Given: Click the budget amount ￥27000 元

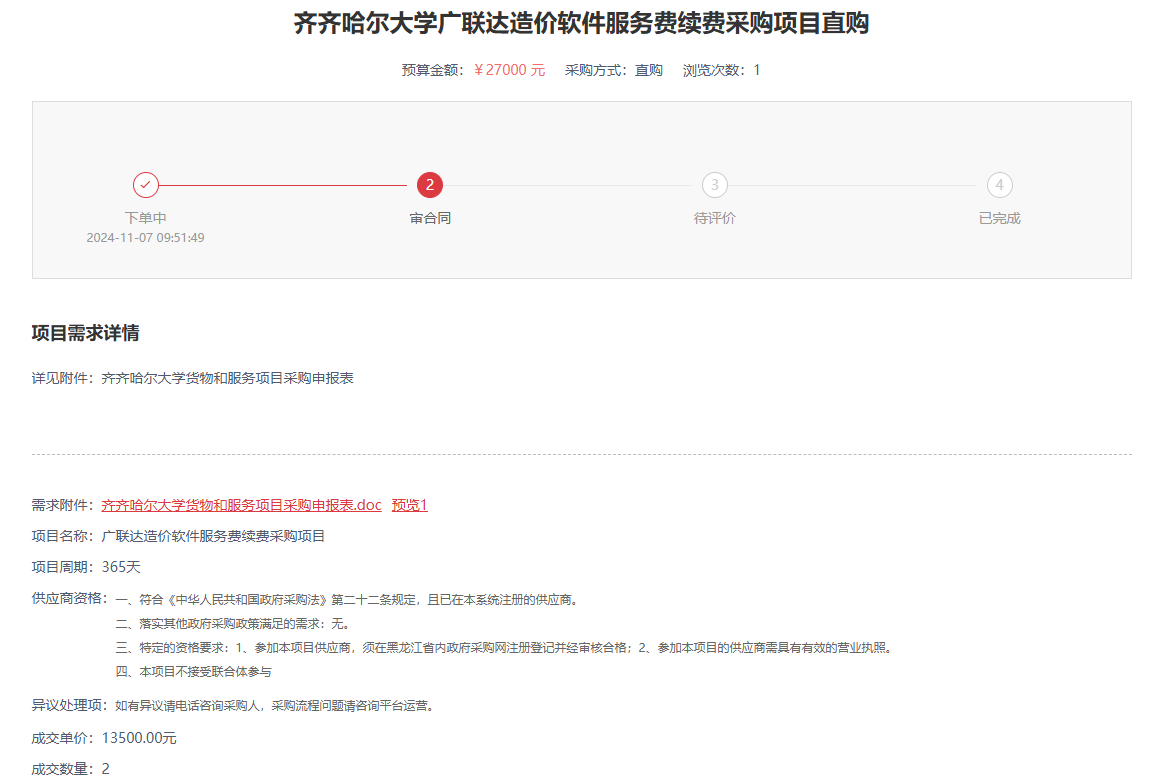Looking at the screenshot, I should (509, 70).
